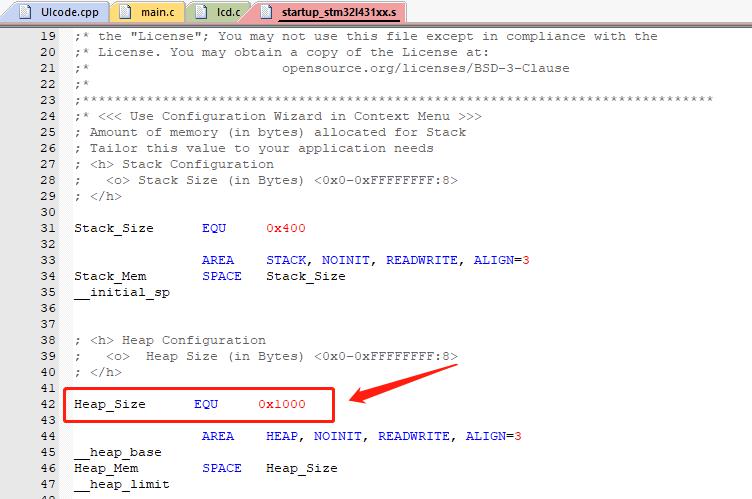Click line number 42 in the gutter
752x499 pixels.
[48, 404]
